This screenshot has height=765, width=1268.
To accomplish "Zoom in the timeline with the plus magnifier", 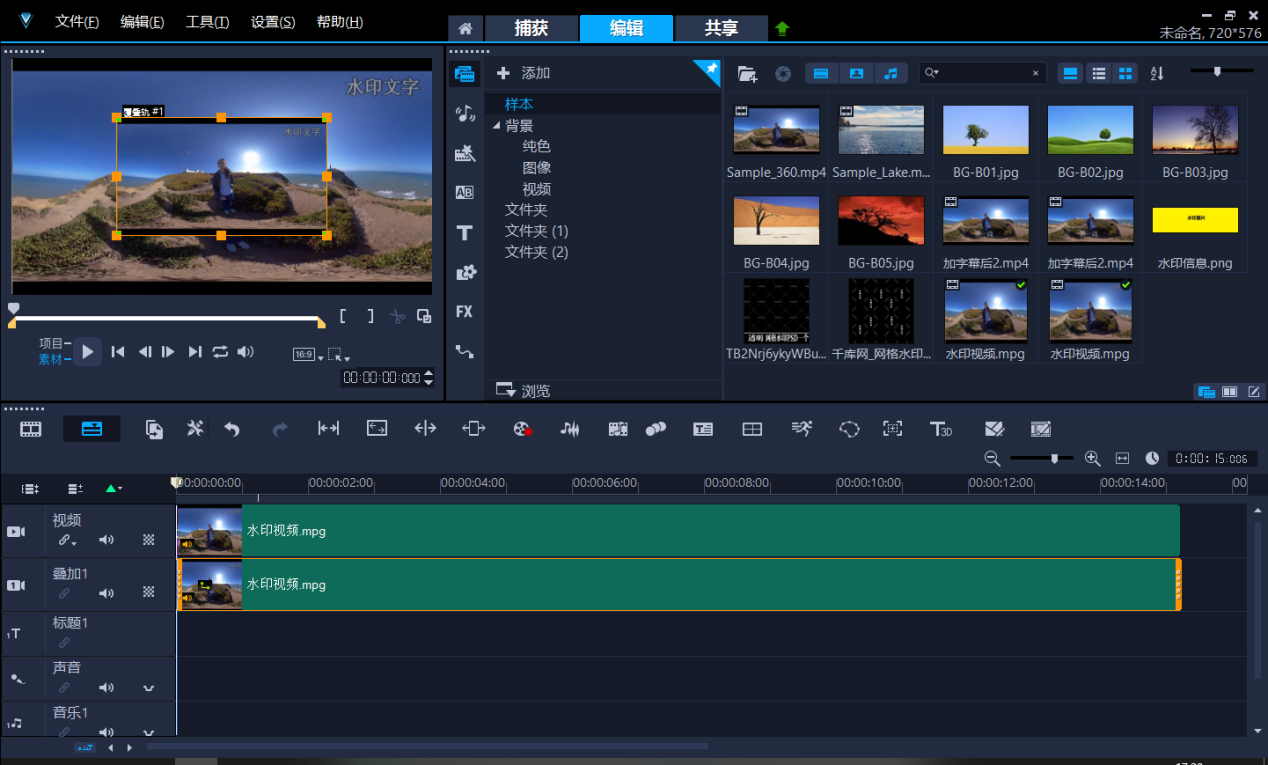I will pyautogui.click(x=1092, y=458).
